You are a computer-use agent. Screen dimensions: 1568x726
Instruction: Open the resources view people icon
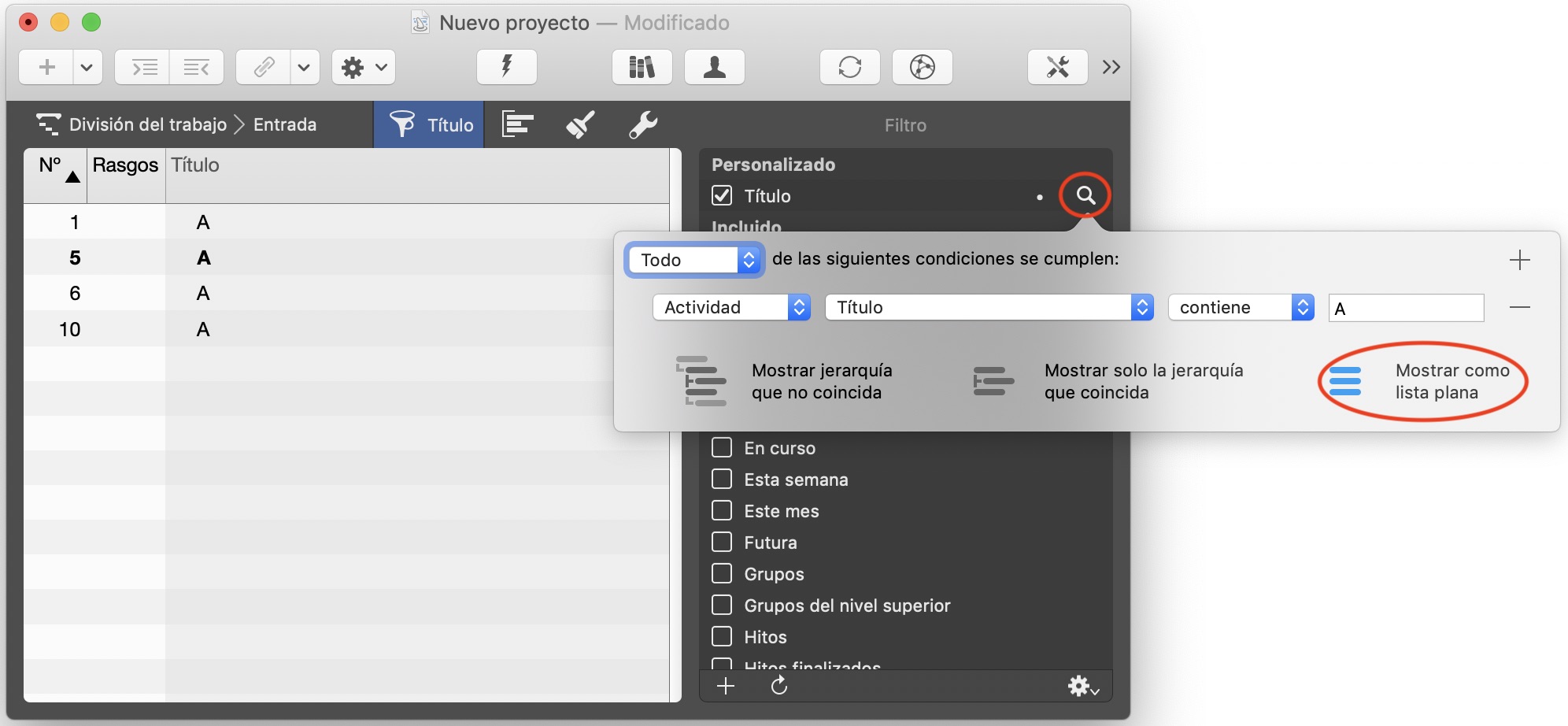[714, 67]
